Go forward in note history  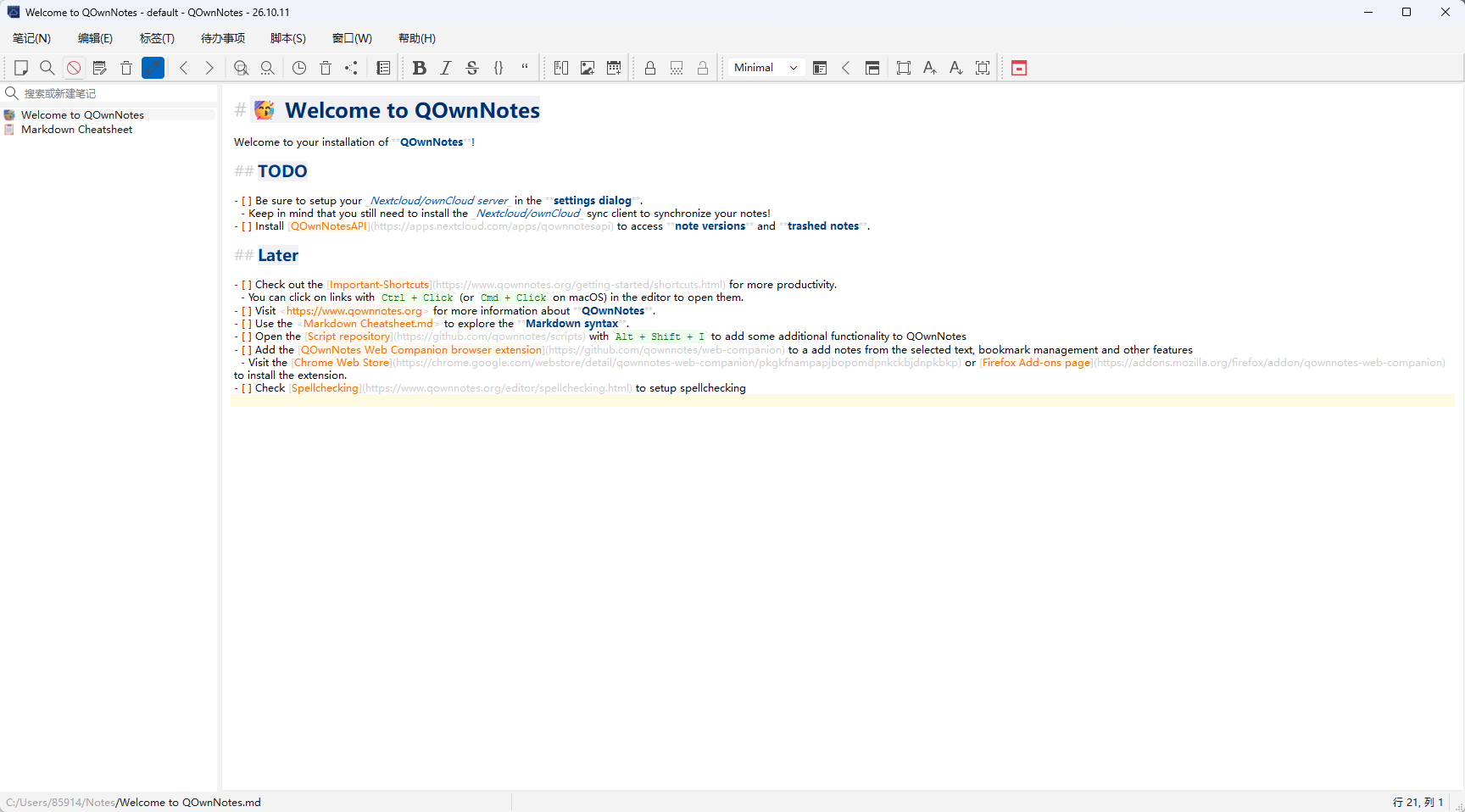point(209,68)
